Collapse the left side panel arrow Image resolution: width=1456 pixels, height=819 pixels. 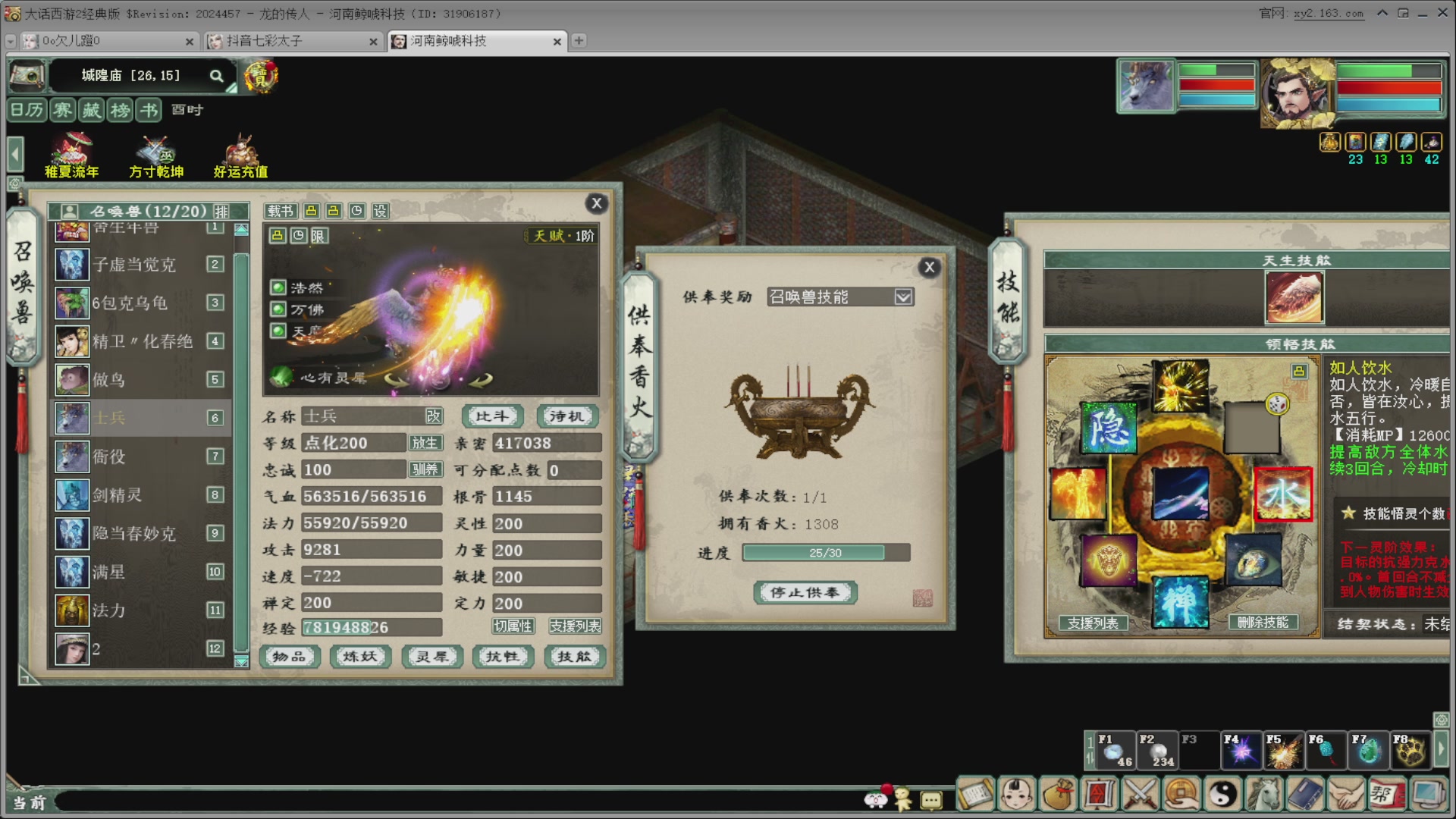point(15,155)
